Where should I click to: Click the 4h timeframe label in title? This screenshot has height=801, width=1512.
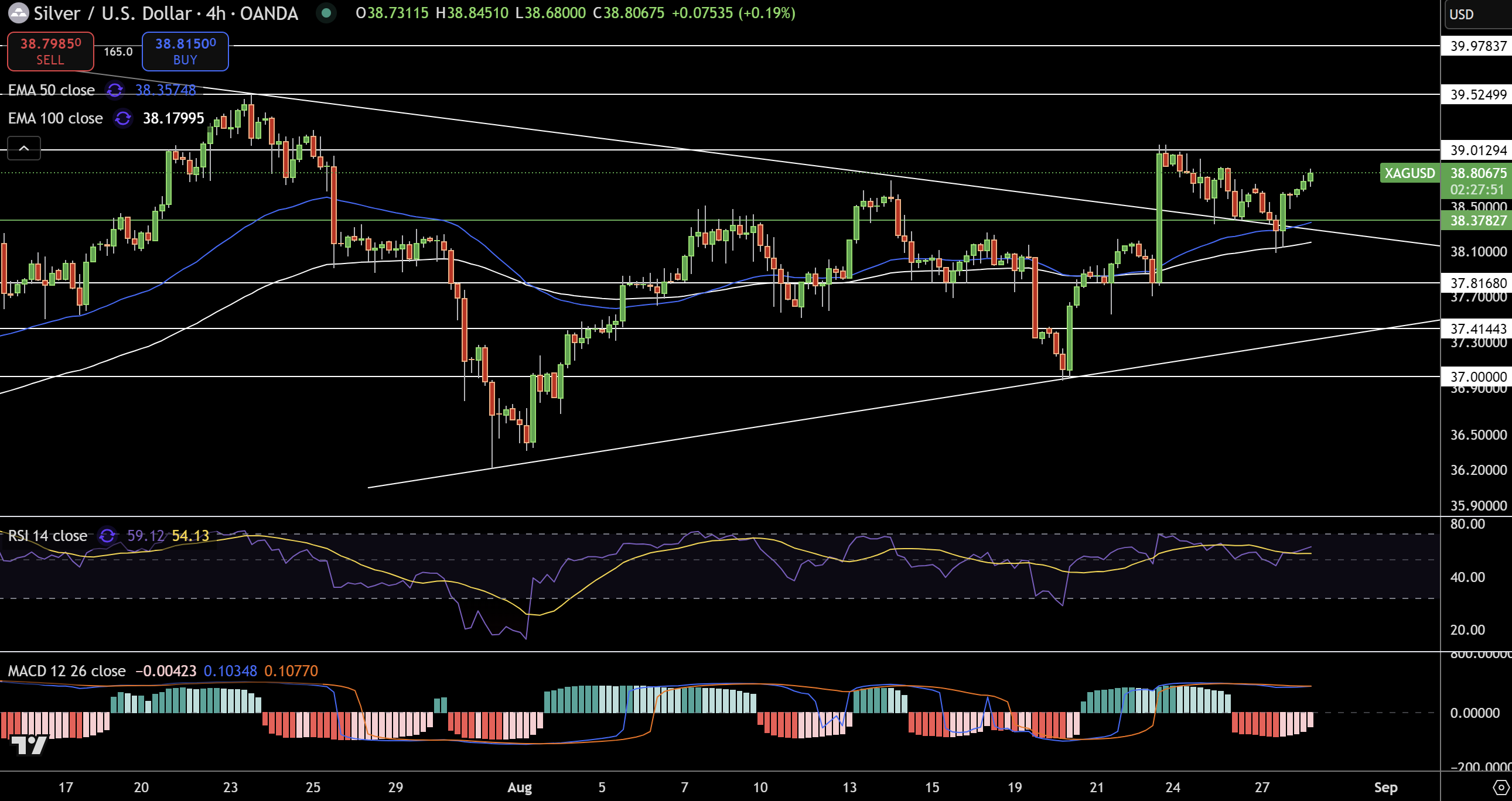tap(216, 13)
